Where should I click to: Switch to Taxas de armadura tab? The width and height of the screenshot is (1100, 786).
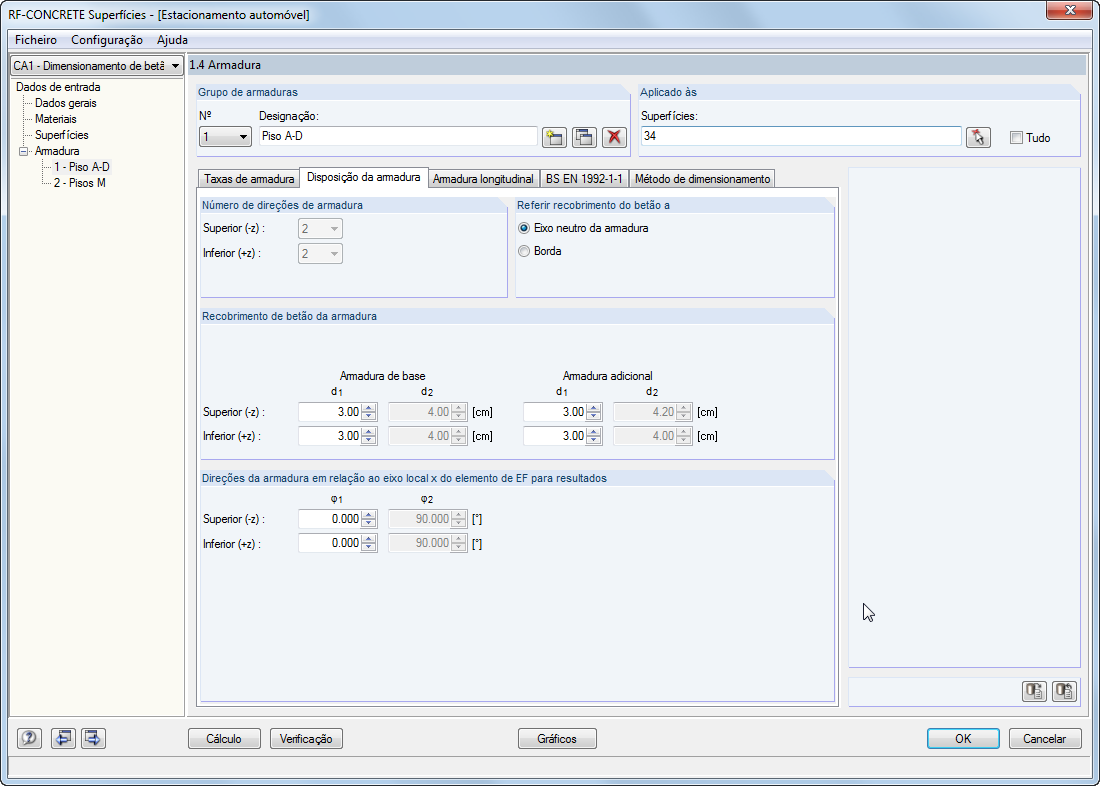(x=249, y=179)
